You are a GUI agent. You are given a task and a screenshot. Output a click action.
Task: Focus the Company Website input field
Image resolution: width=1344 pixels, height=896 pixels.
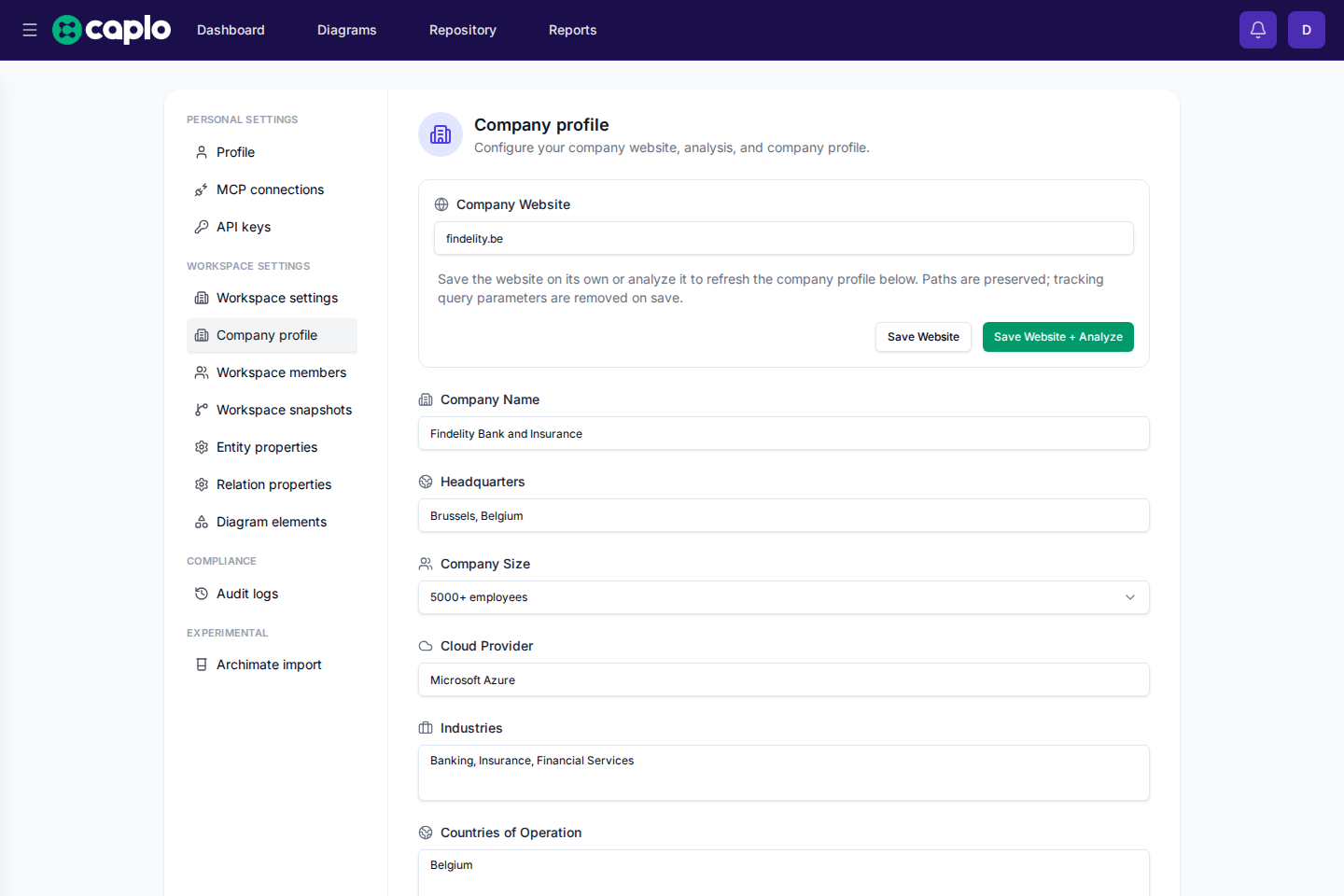click(784, 238)
